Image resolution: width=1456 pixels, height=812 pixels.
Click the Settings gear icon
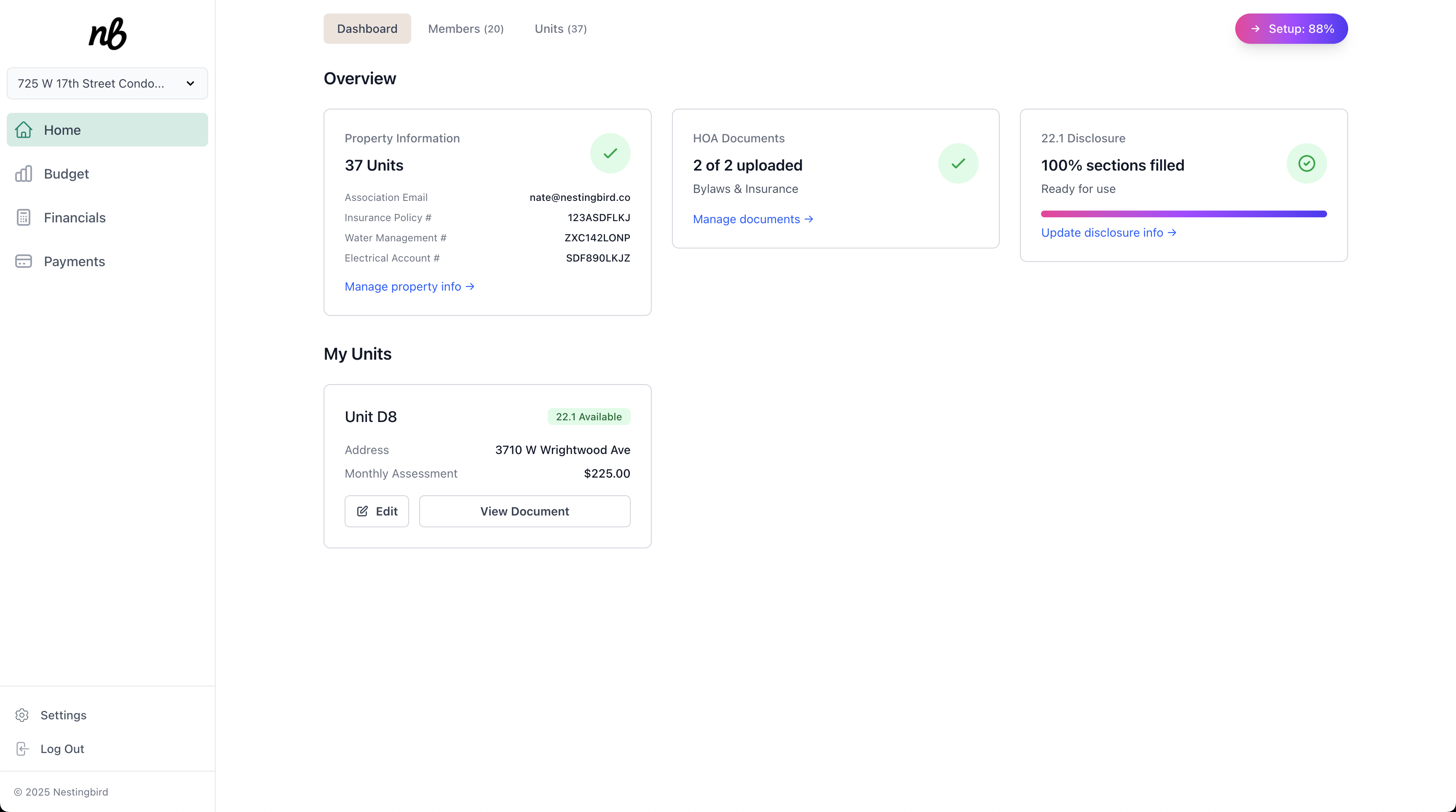[x=22, y=715]
